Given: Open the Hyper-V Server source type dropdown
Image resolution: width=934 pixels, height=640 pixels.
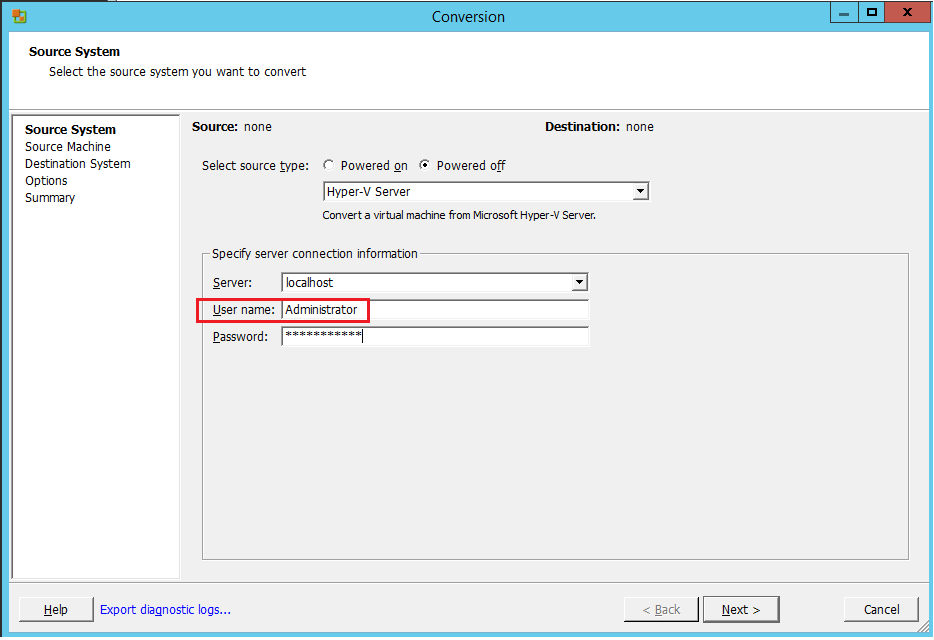Looking at the screenshot, I should pos(640,191).
